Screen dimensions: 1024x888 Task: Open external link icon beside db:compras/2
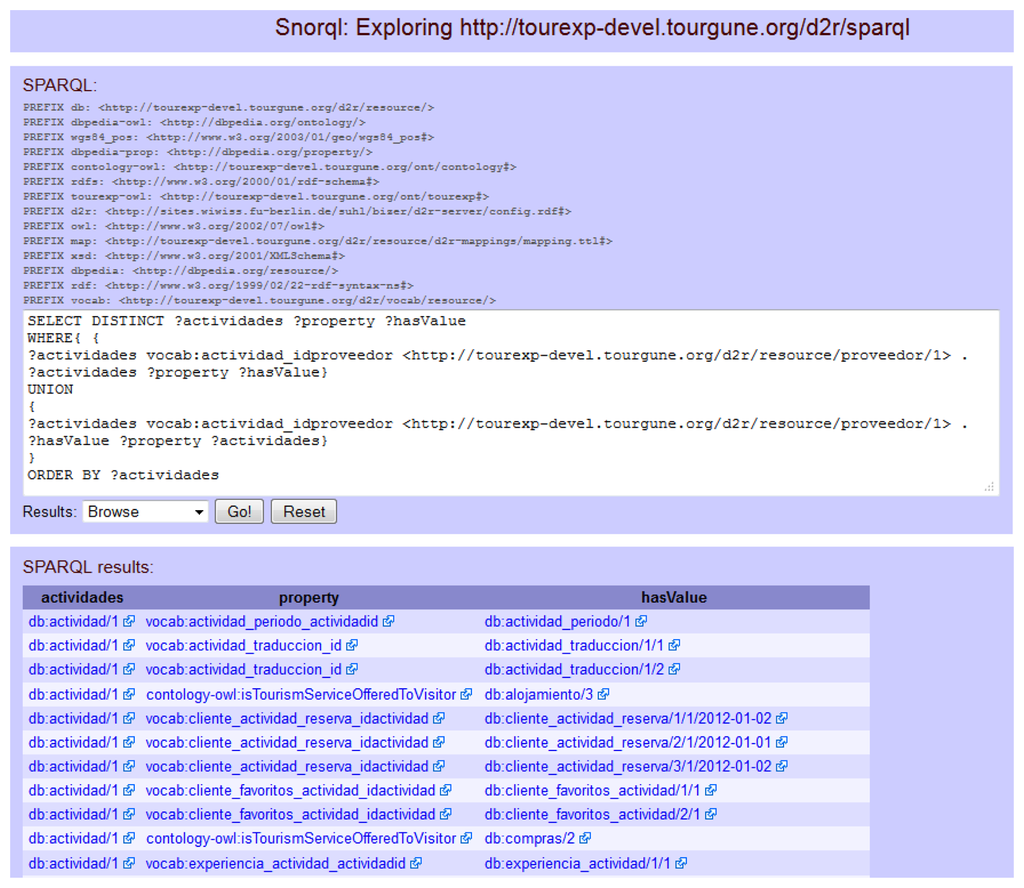585,839
